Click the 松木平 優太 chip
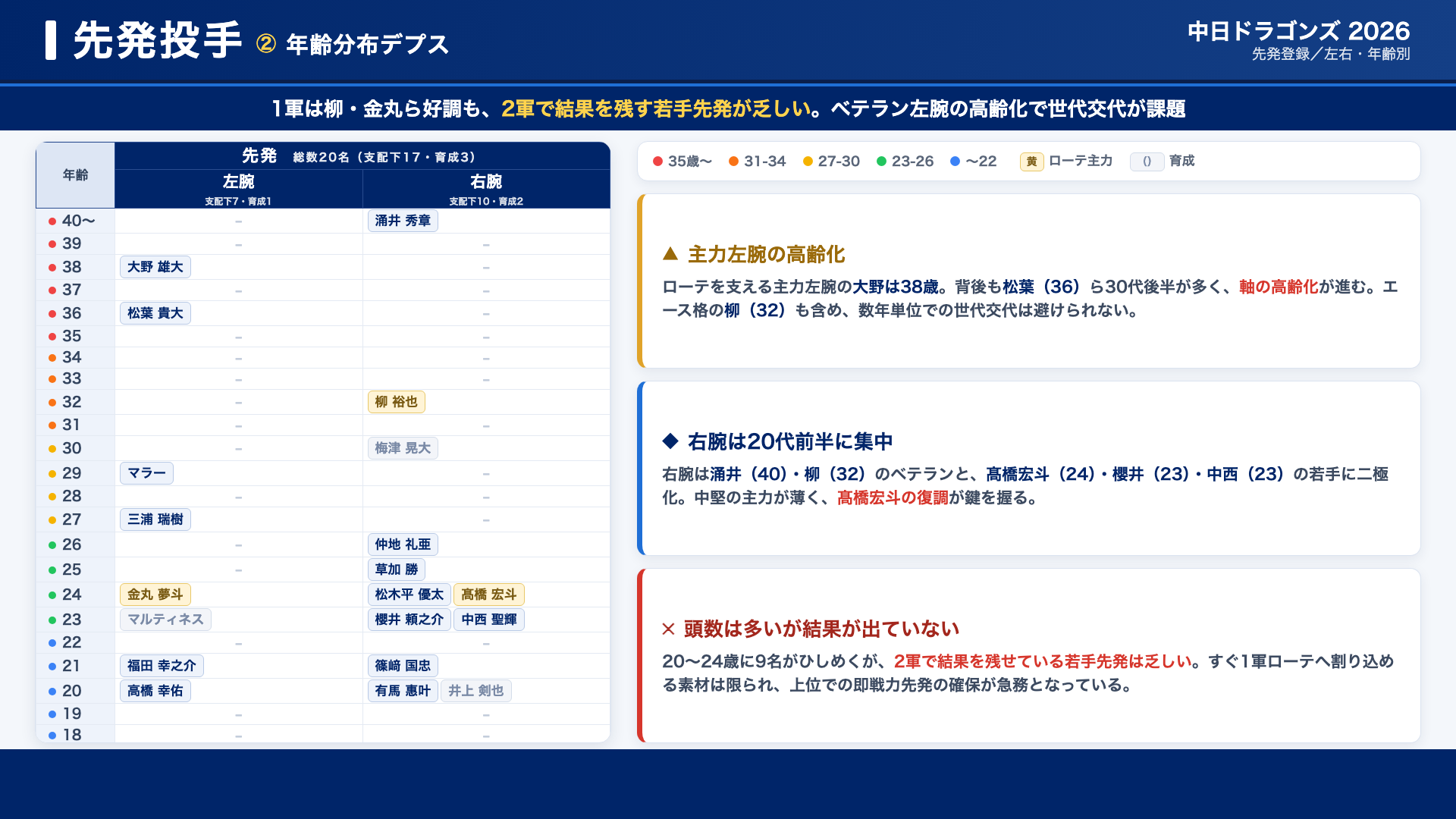Viewport: 1456px width, 819px height. (409, 595)
